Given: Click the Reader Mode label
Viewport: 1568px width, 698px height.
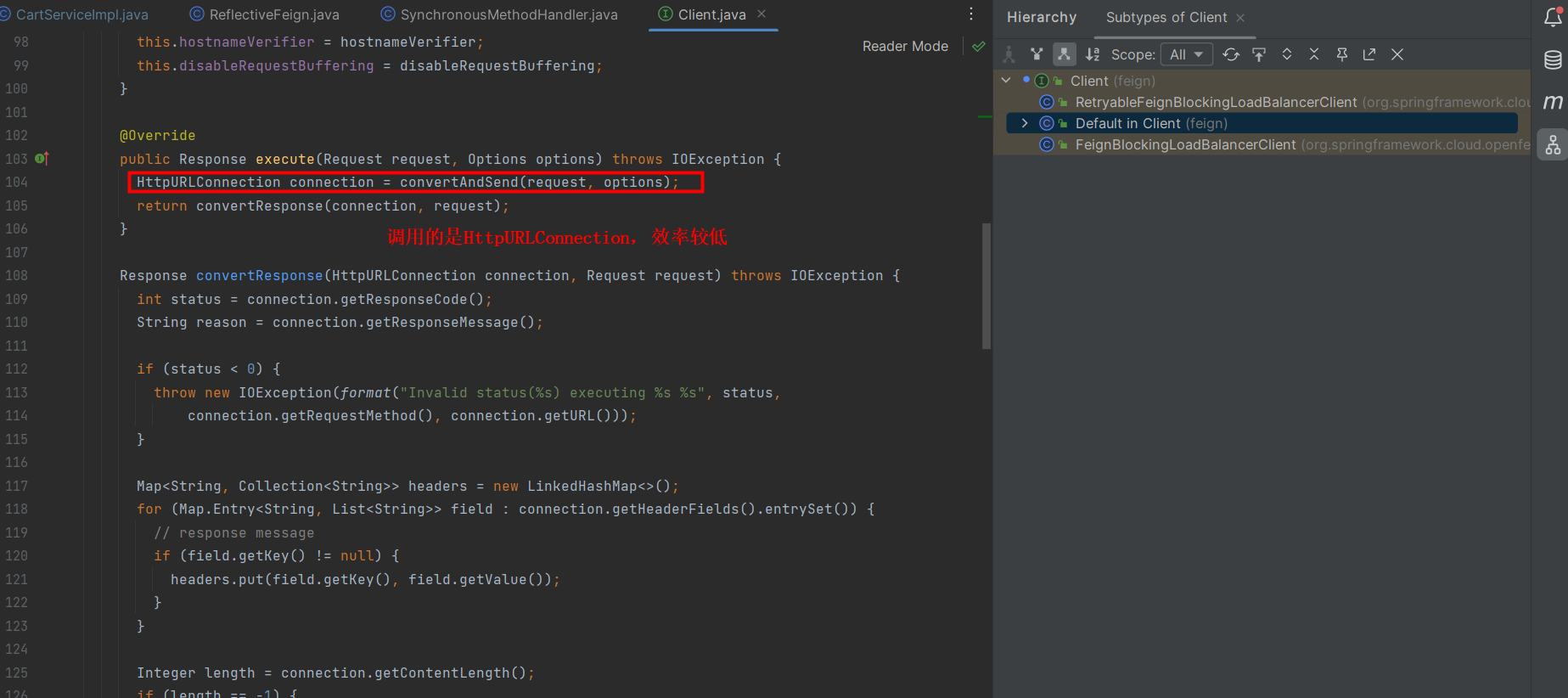Looking at the screenshot, I should pyautogui.click(x=905, y=46).
